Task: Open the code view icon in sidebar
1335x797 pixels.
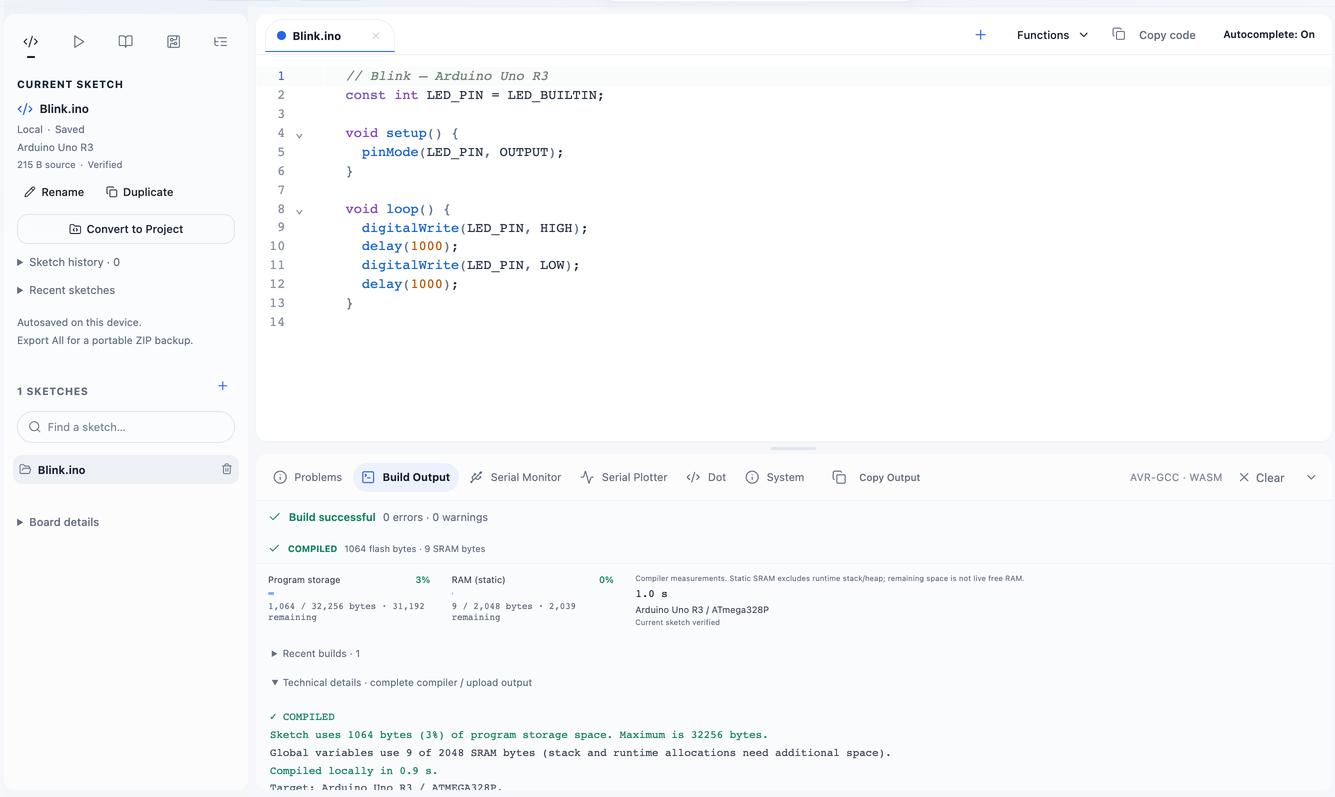Action: (31, 42)
